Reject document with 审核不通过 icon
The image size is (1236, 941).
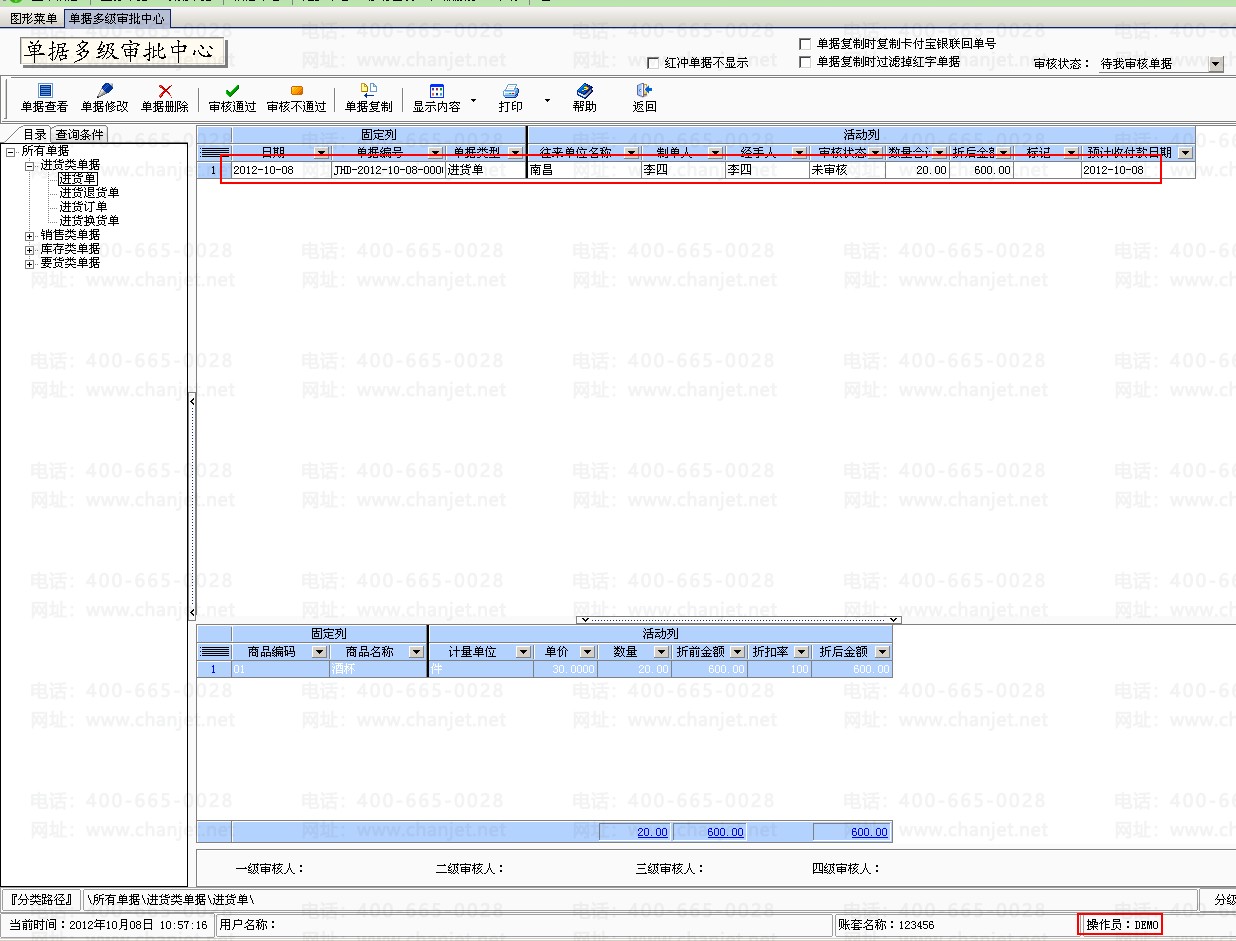pyautogui.click(x=296, y=91)
